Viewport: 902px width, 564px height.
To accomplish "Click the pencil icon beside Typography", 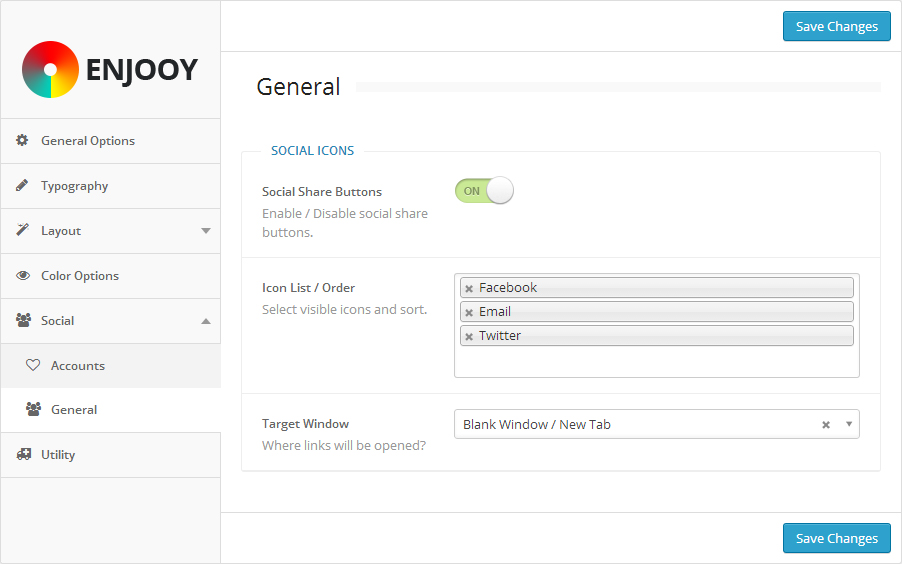I will (22, 186).
